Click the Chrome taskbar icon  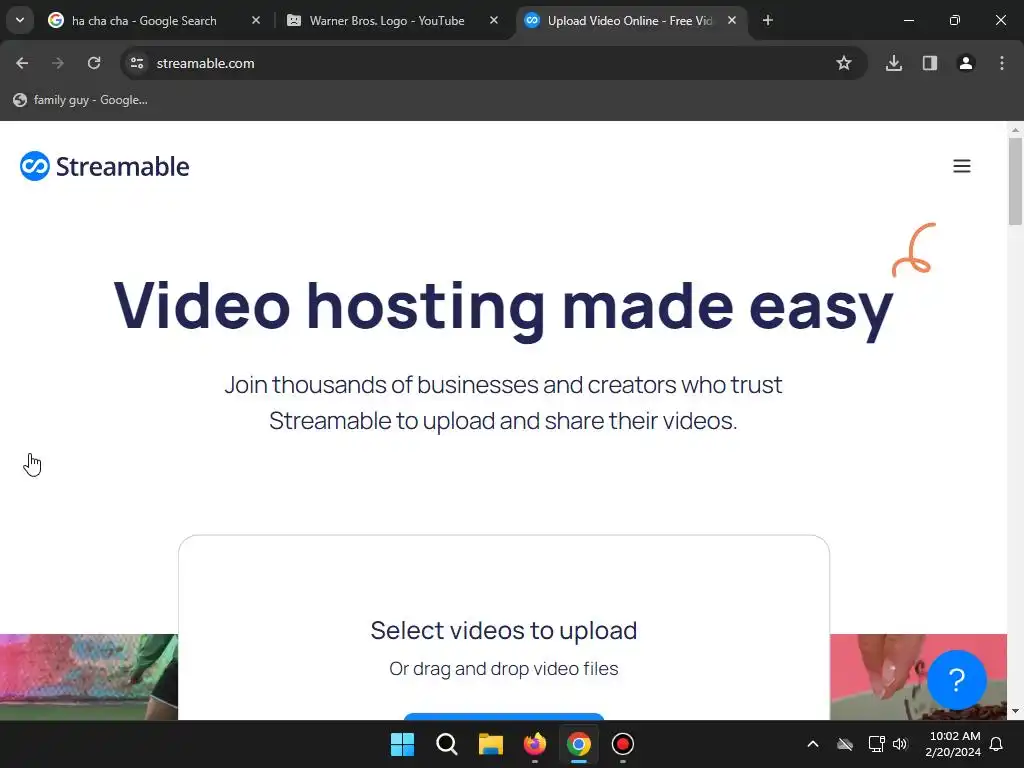(579, 744)
